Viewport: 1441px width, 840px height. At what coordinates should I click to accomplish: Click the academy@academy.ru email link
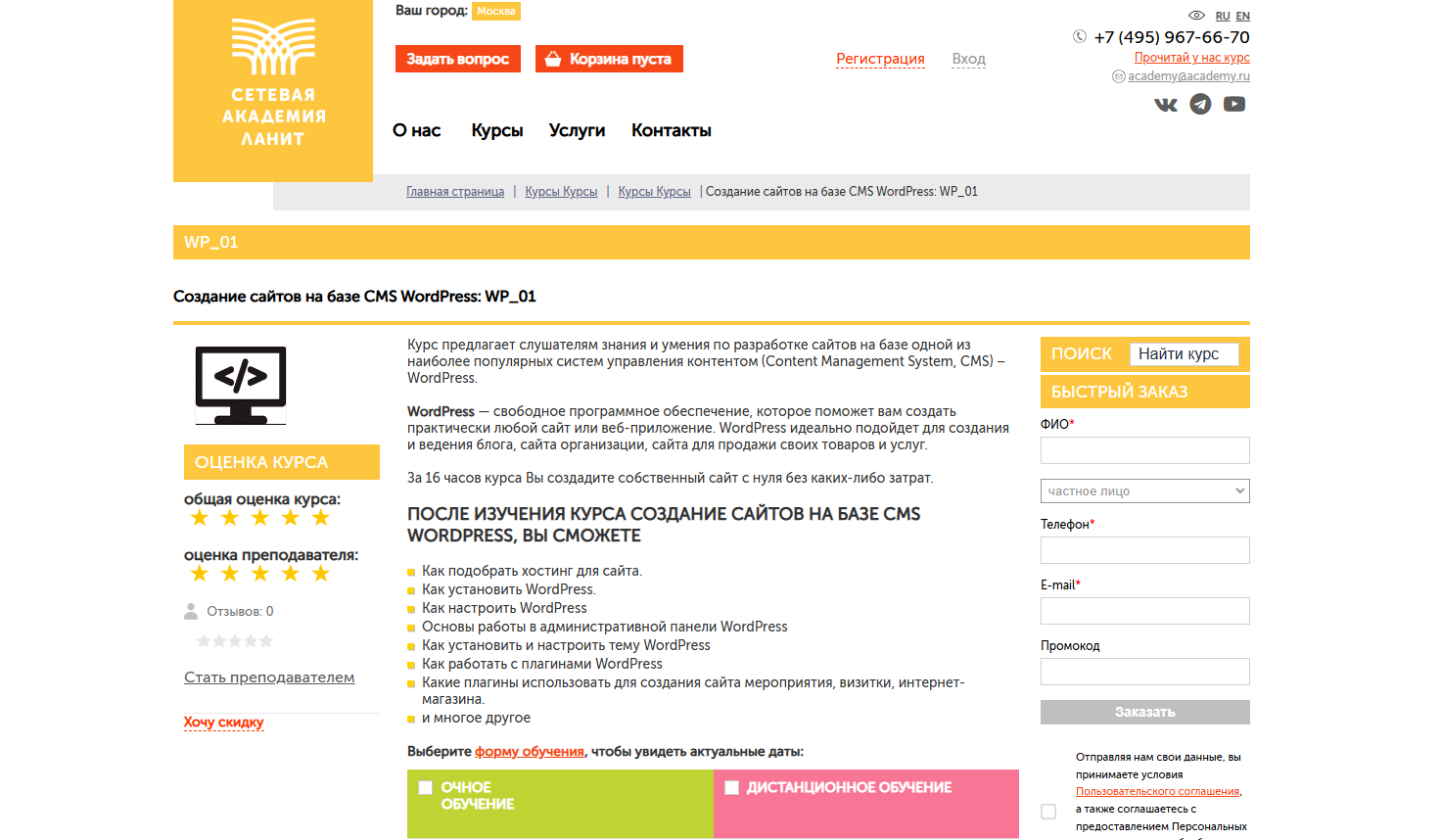coord(1188,76)
